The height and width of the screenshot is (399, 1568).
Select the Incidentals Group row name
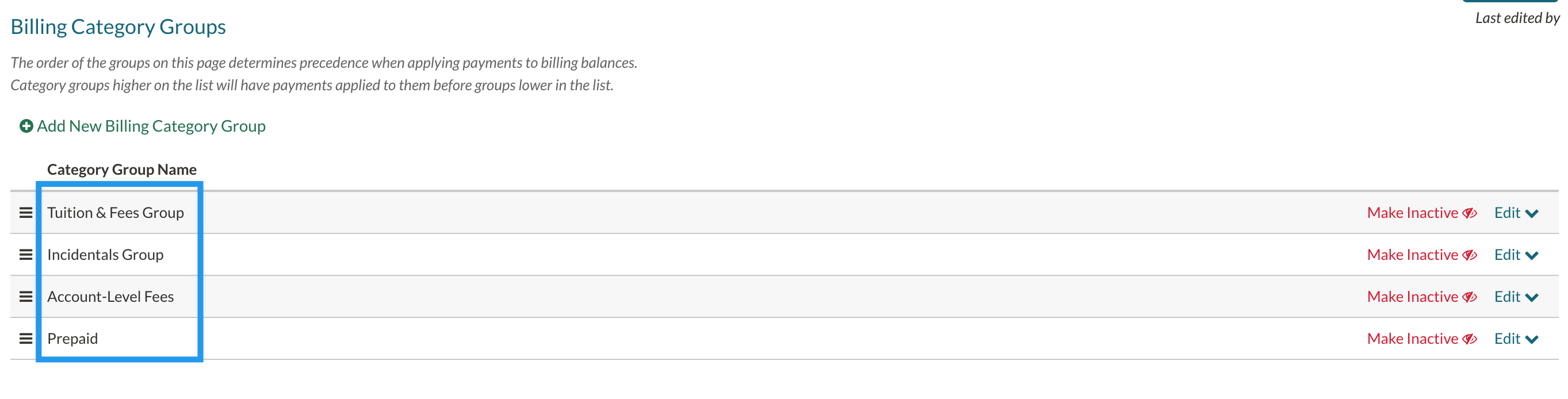105,255
